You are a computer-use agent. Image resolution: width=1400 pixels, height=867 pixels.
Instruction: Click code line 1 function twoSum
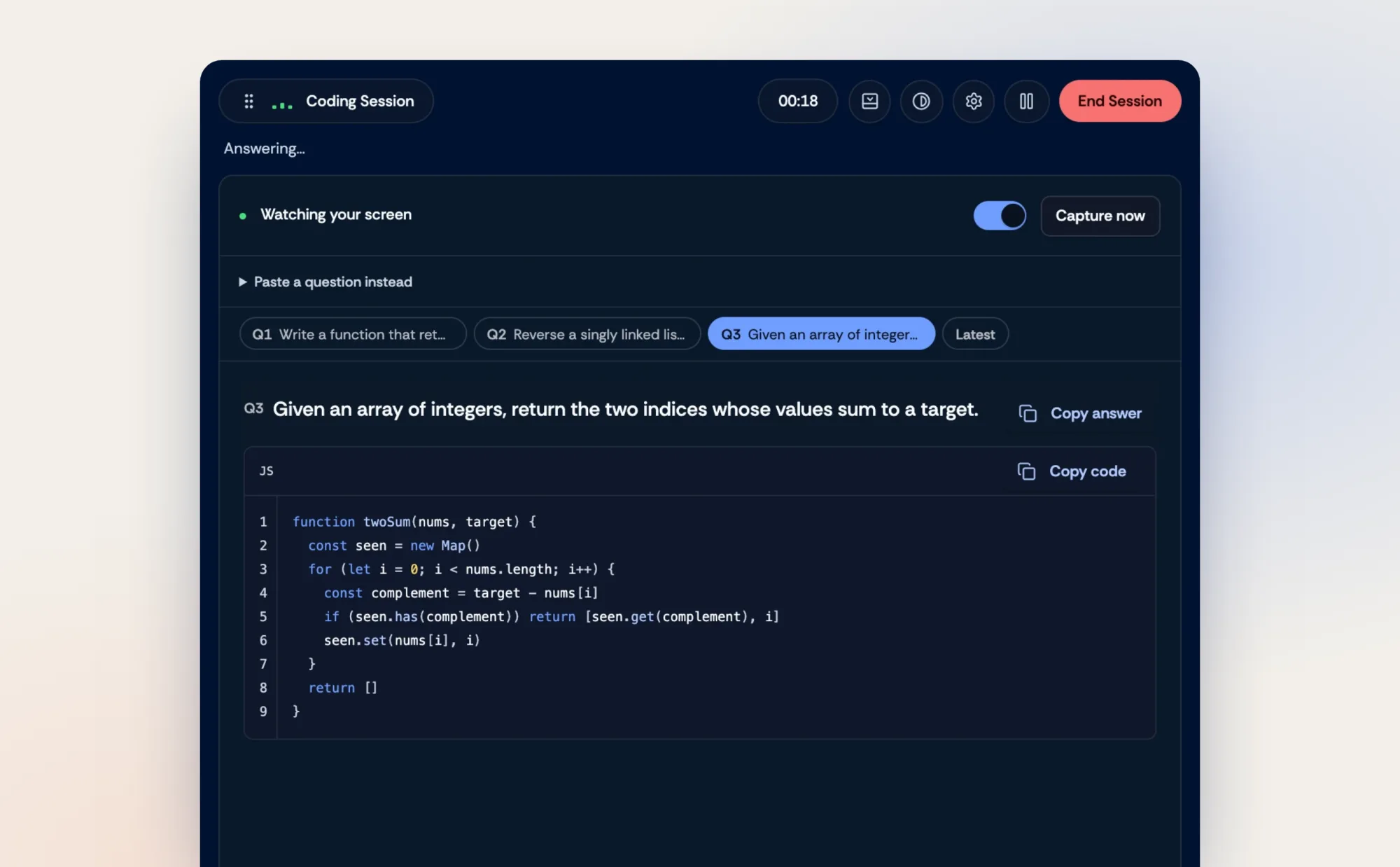(414, 522)
